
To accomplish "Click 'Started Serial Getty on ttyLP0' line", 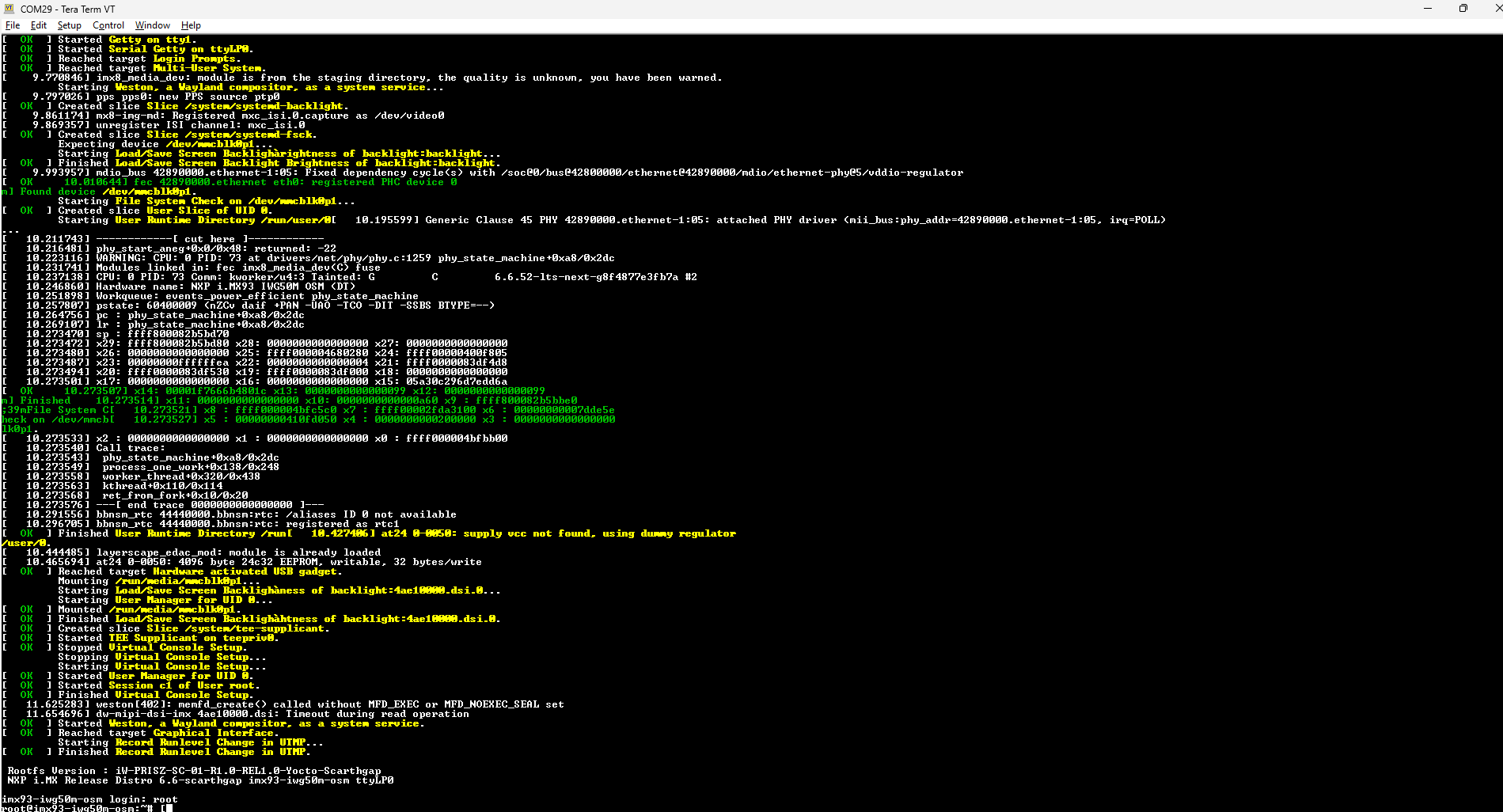I will pos(127,49).
